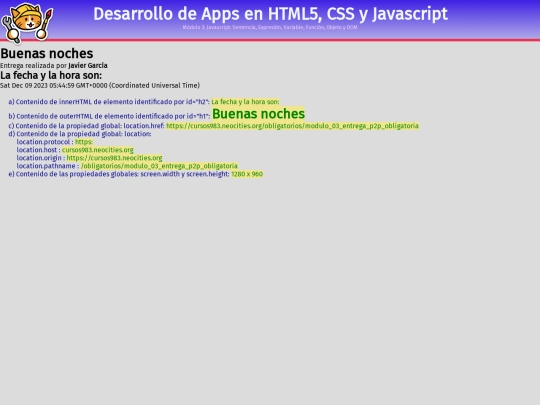Click the label 'c) Contenido de la propiedad global: location.href'
Viewport: 540px width, 405px height.
click(86, 126)
